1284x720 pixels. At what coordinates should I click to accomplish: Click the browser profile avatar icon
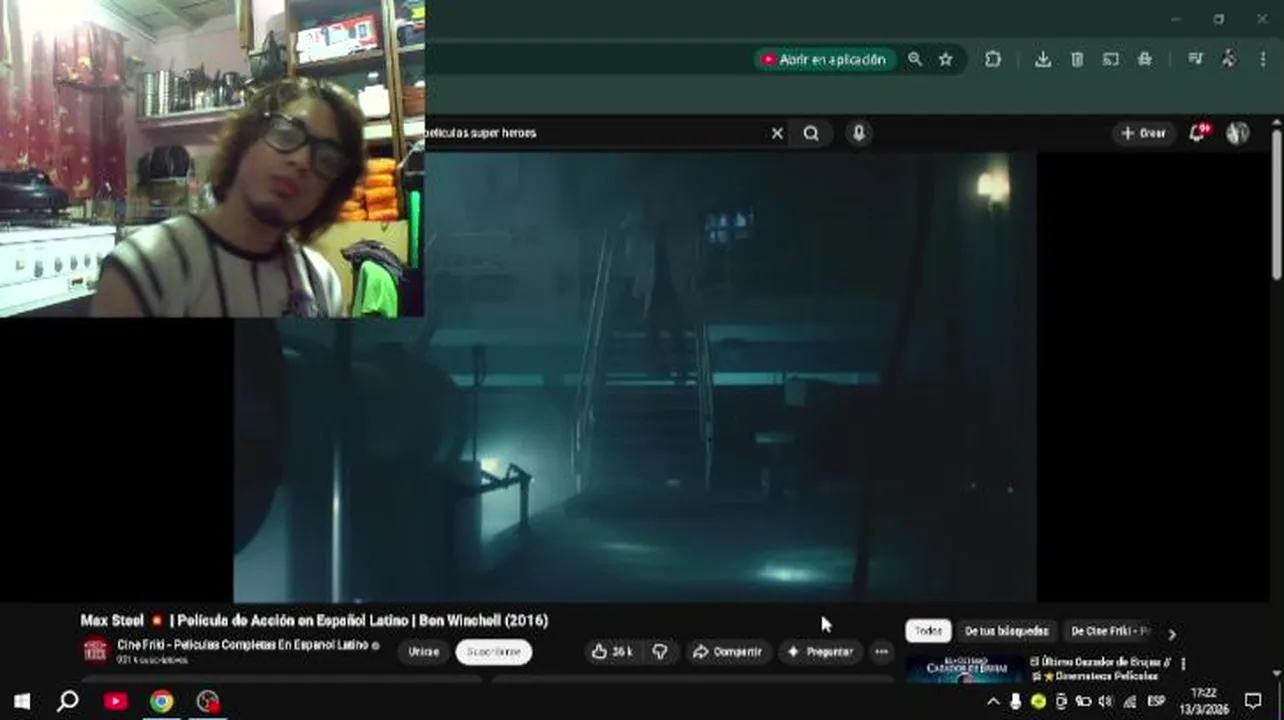pyautogui.click(x=1229, y=59)
